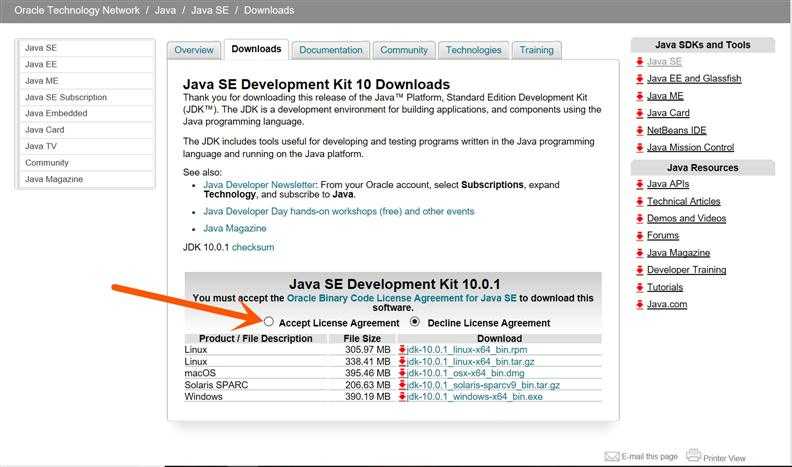
Task: Click the red arrow icon beside Java Card link
Action: 639,113
